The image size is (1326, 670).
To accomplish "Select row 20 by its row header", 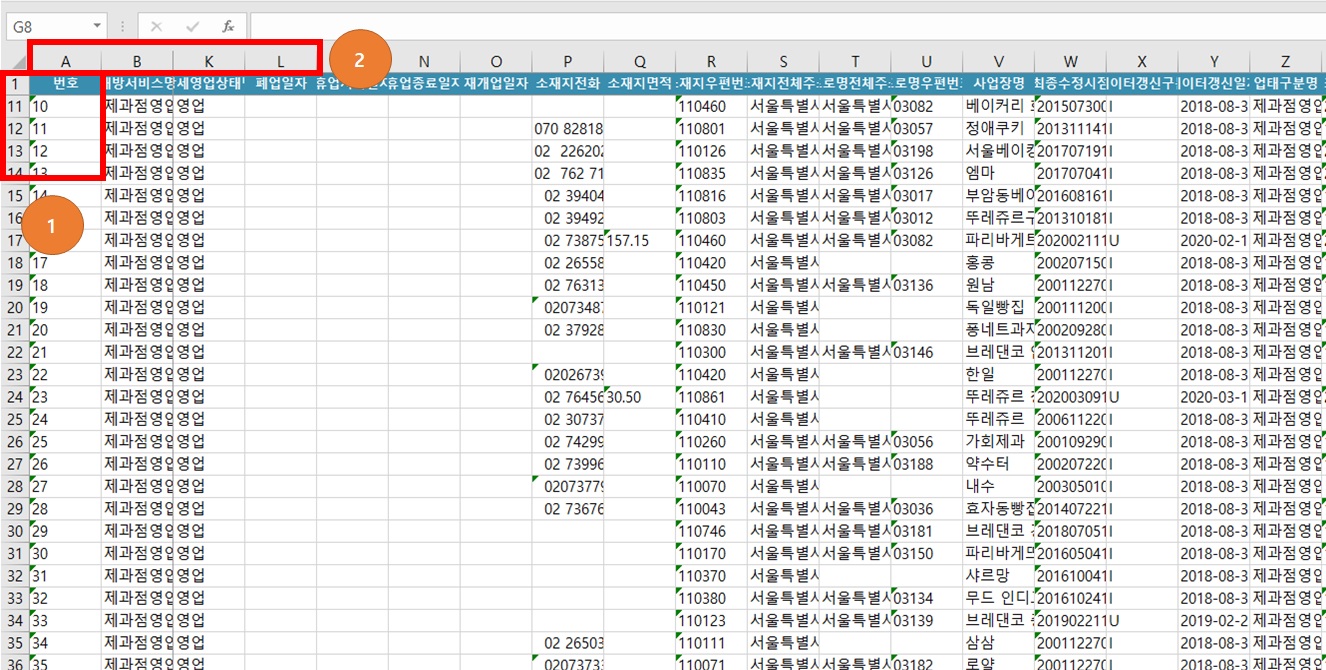I will (15, 307).
